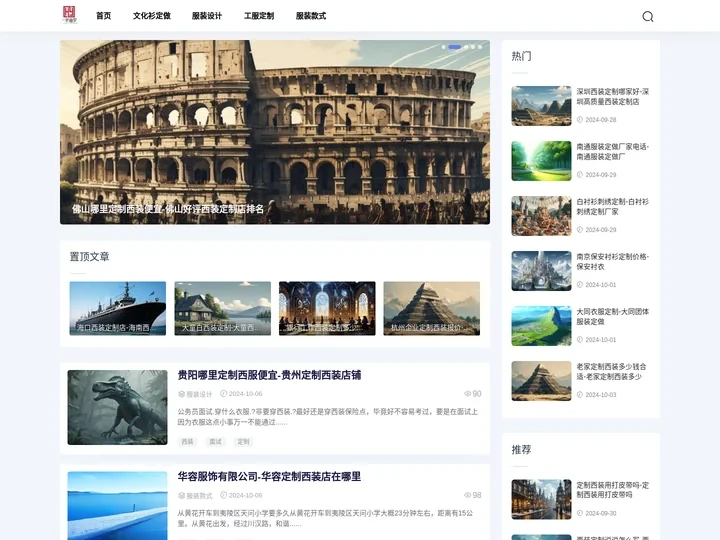Click the site logo in header
720x540 pixels.
point(69,15)
